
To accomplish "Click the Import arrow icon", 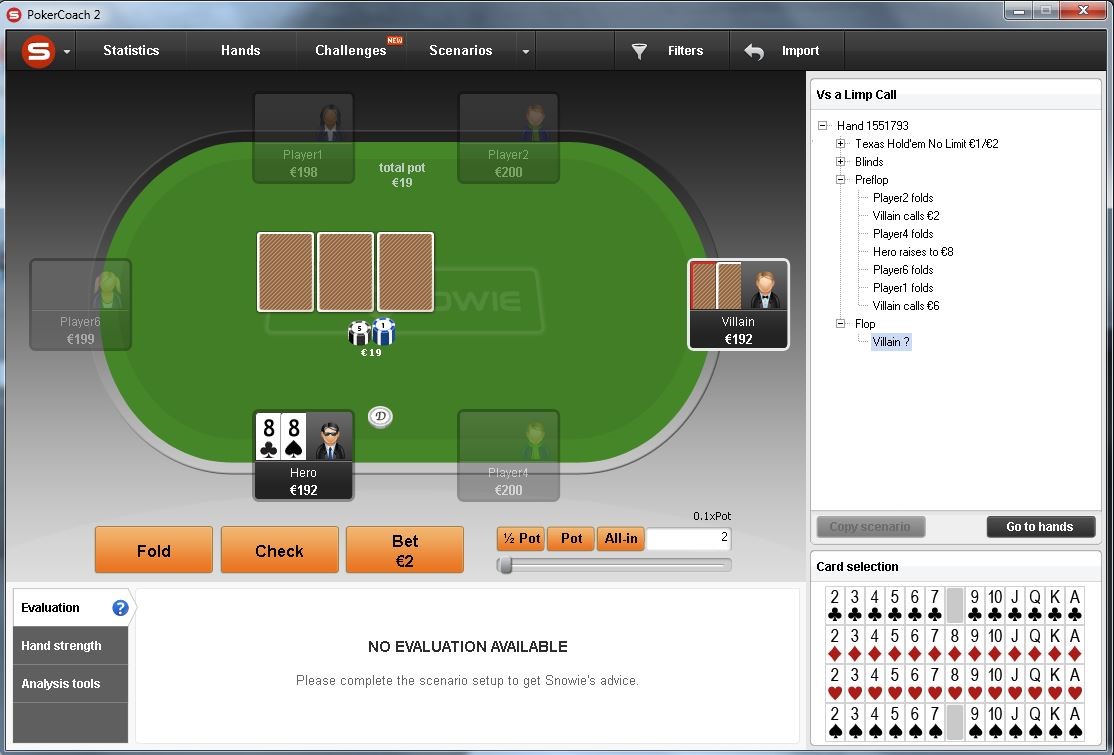I will point(754,51).
